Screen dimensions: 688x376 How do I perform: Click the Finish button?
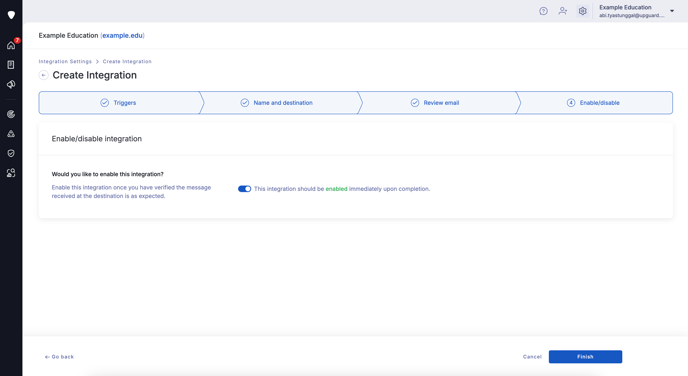pyautogui.click(x=585, y=357)
